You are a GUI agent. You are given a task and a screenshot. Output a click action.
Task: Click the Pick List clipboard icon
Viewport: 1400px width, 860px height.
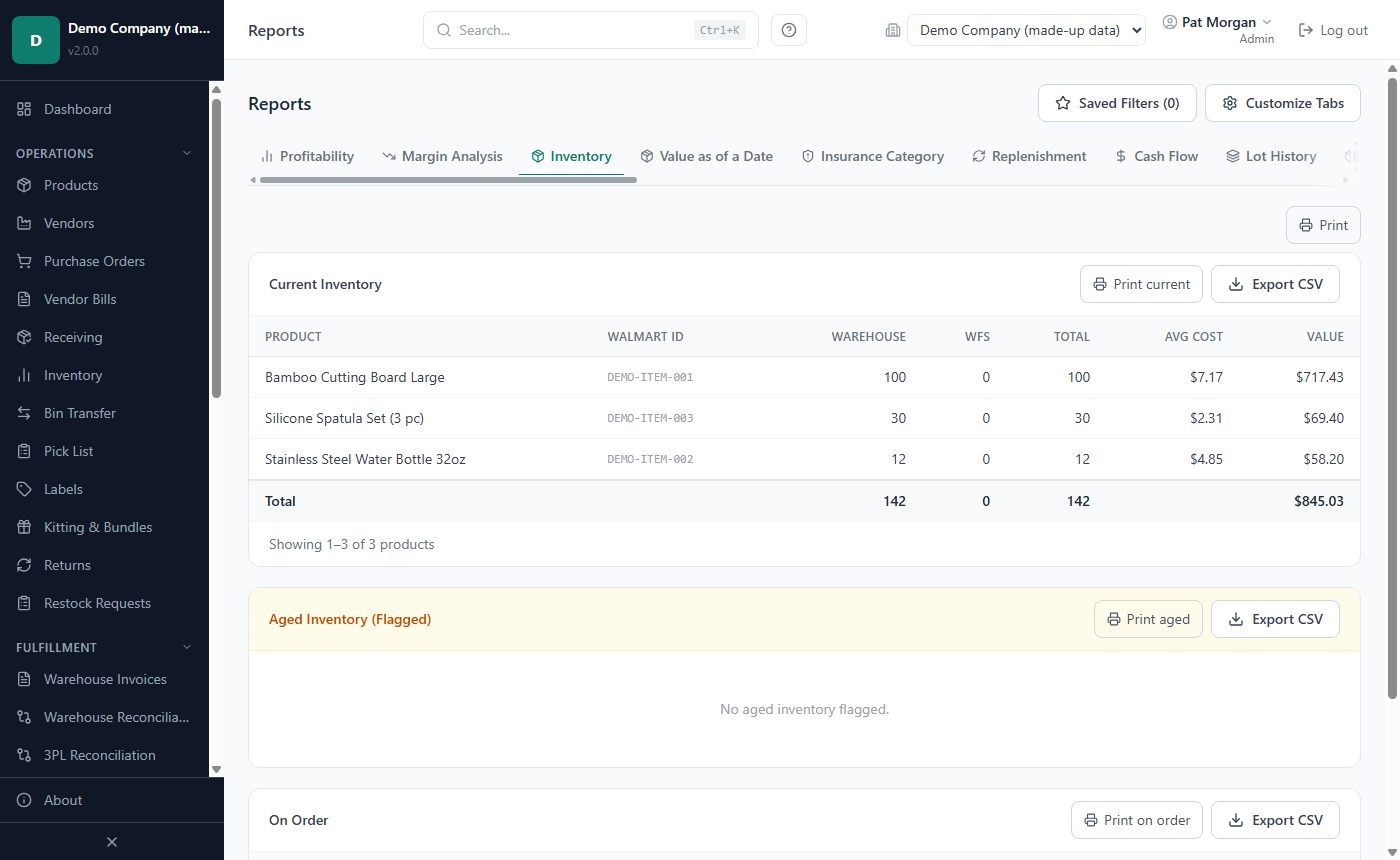24,451
